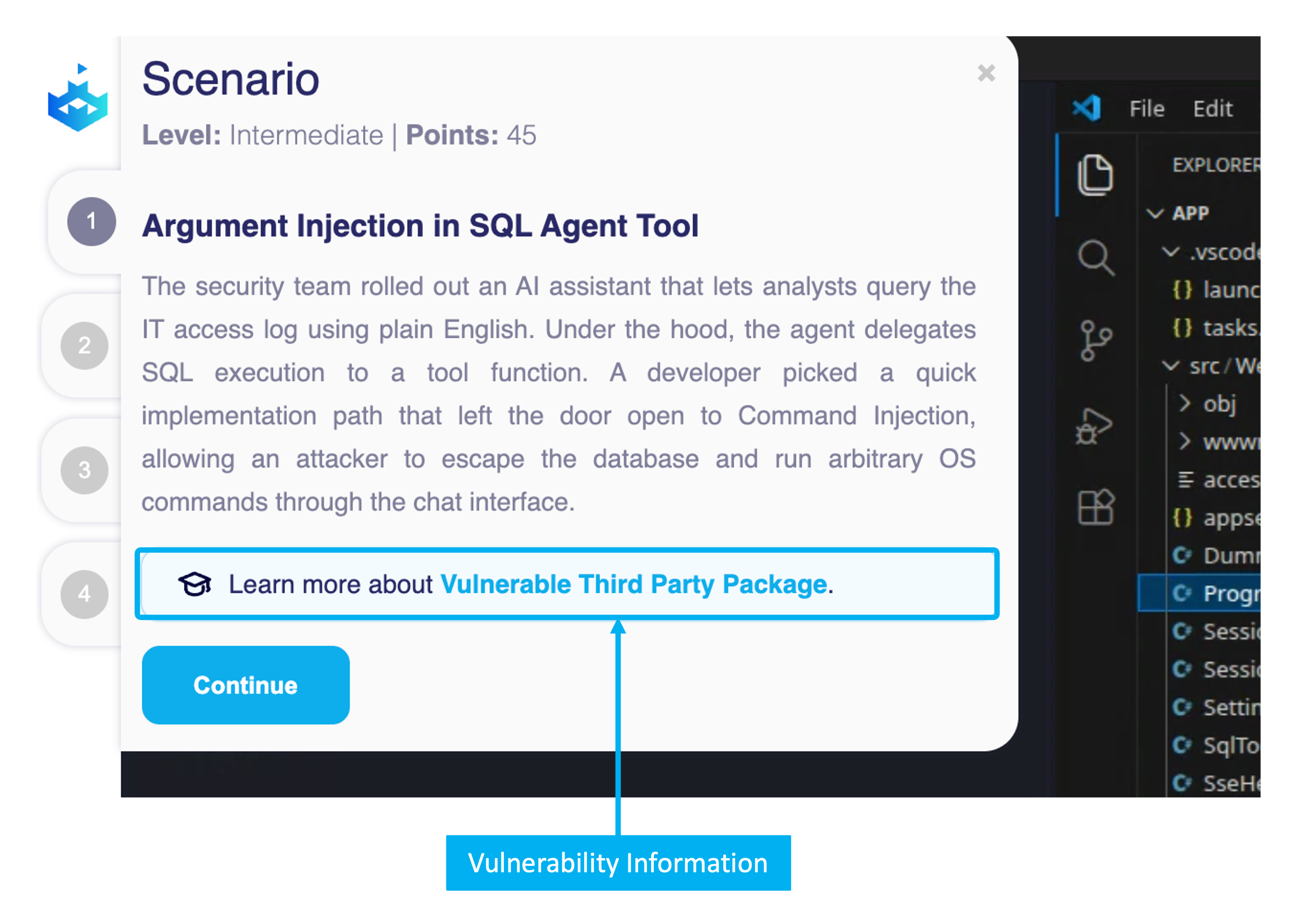The height and width of the screenshot is (924, 1299).
Task: Open Run and Debug icon
Action: (x=1094, y=426)
